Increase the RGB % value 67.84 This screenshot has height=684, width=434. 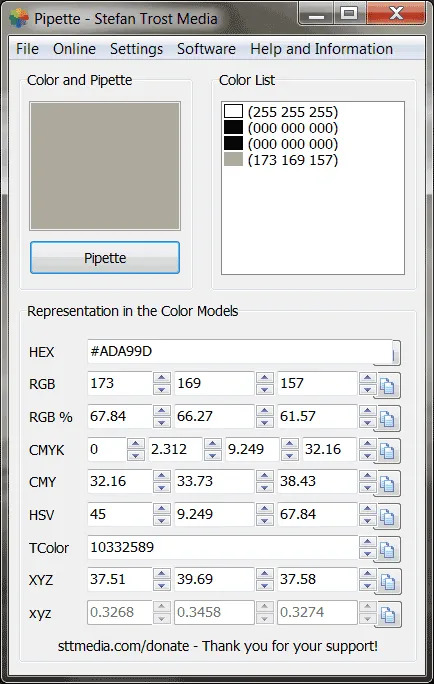pos(162,411)
